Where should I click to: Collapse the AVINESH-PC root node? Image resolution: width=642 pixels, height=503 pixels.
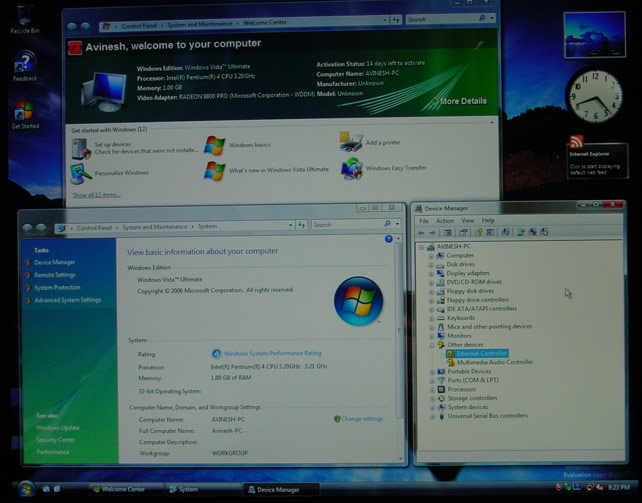tap(421, 247)
